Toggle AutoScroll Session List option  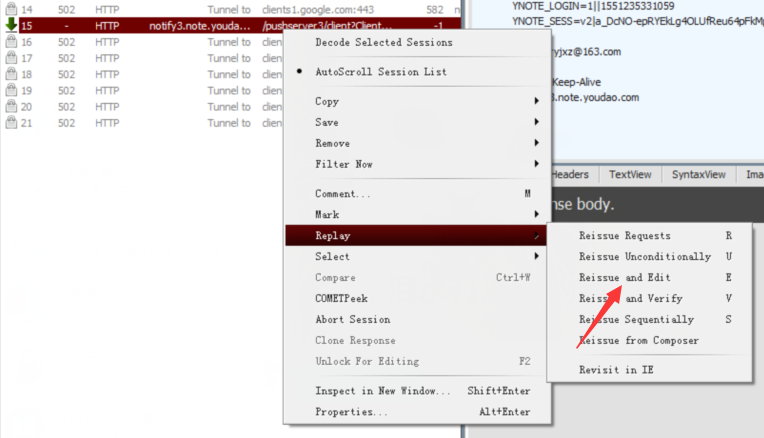(x=418, y=72)
